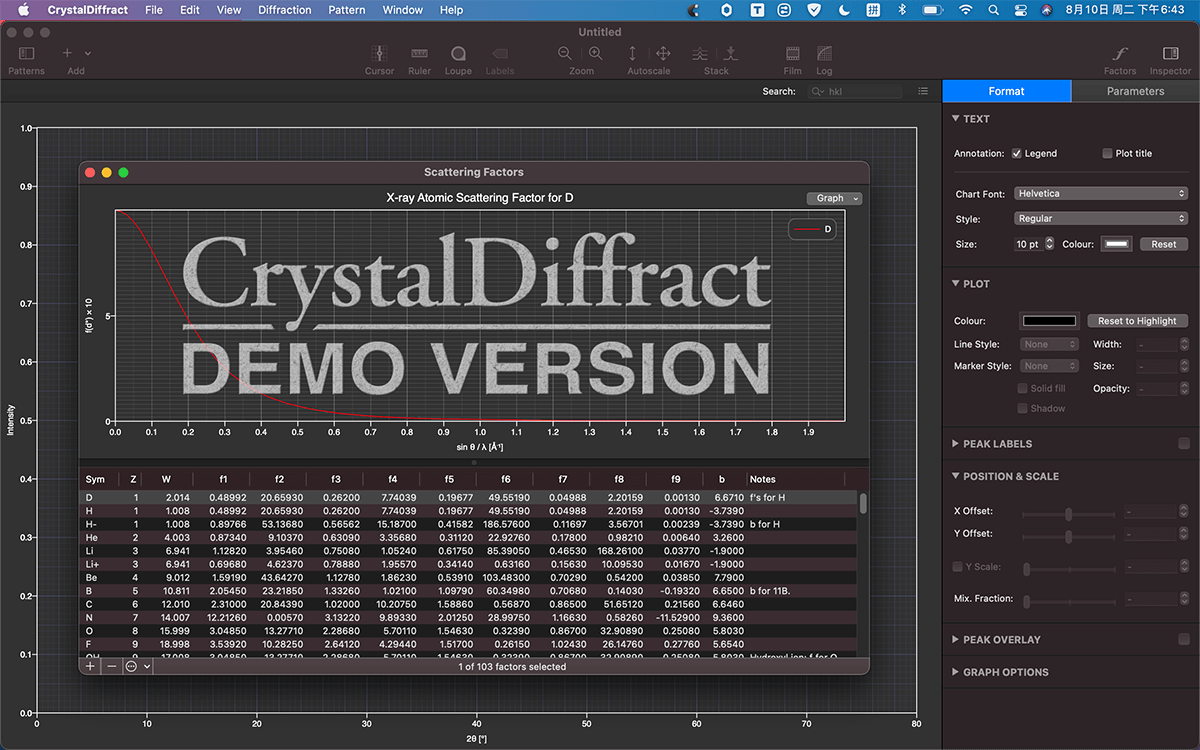Open the text Colour white swatch
The width and height of the screenshot is (1200, 750).
coord(1116,244)
